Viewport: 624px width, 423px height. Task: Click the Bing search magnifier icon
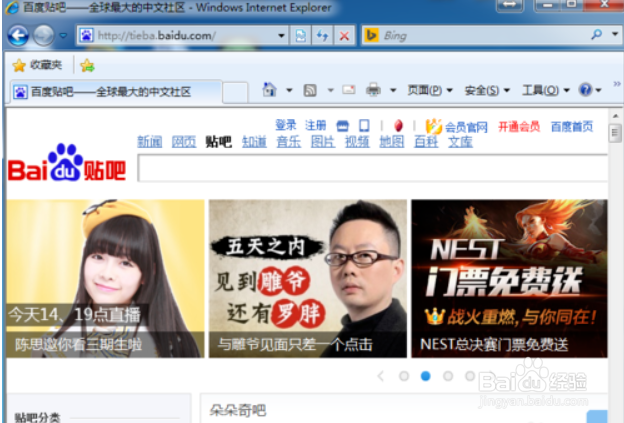[x=596, y=35]
